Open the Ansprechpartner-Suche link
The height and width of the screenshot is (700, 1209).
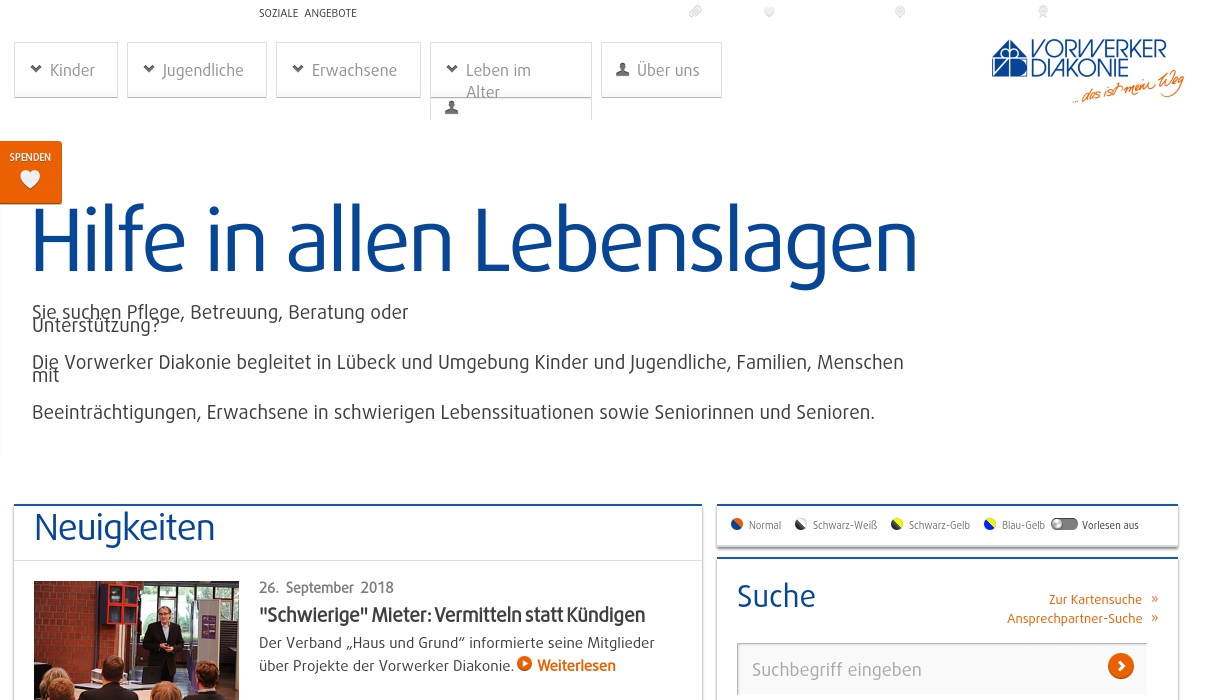(x=1074, y=619)
